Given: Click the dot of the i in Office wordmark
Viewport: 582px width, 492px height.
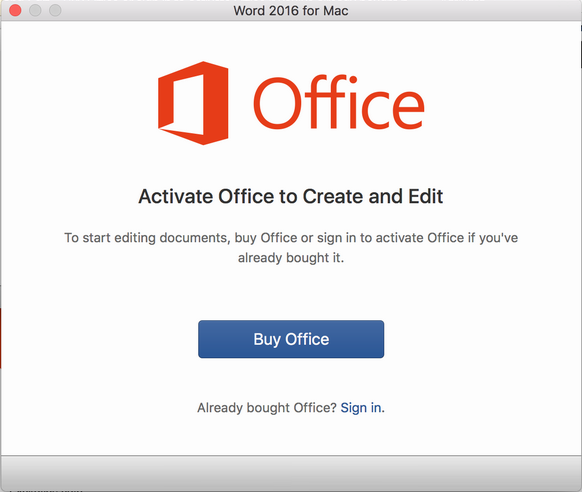Looking at the screenshot, I should tap(353, 79).
